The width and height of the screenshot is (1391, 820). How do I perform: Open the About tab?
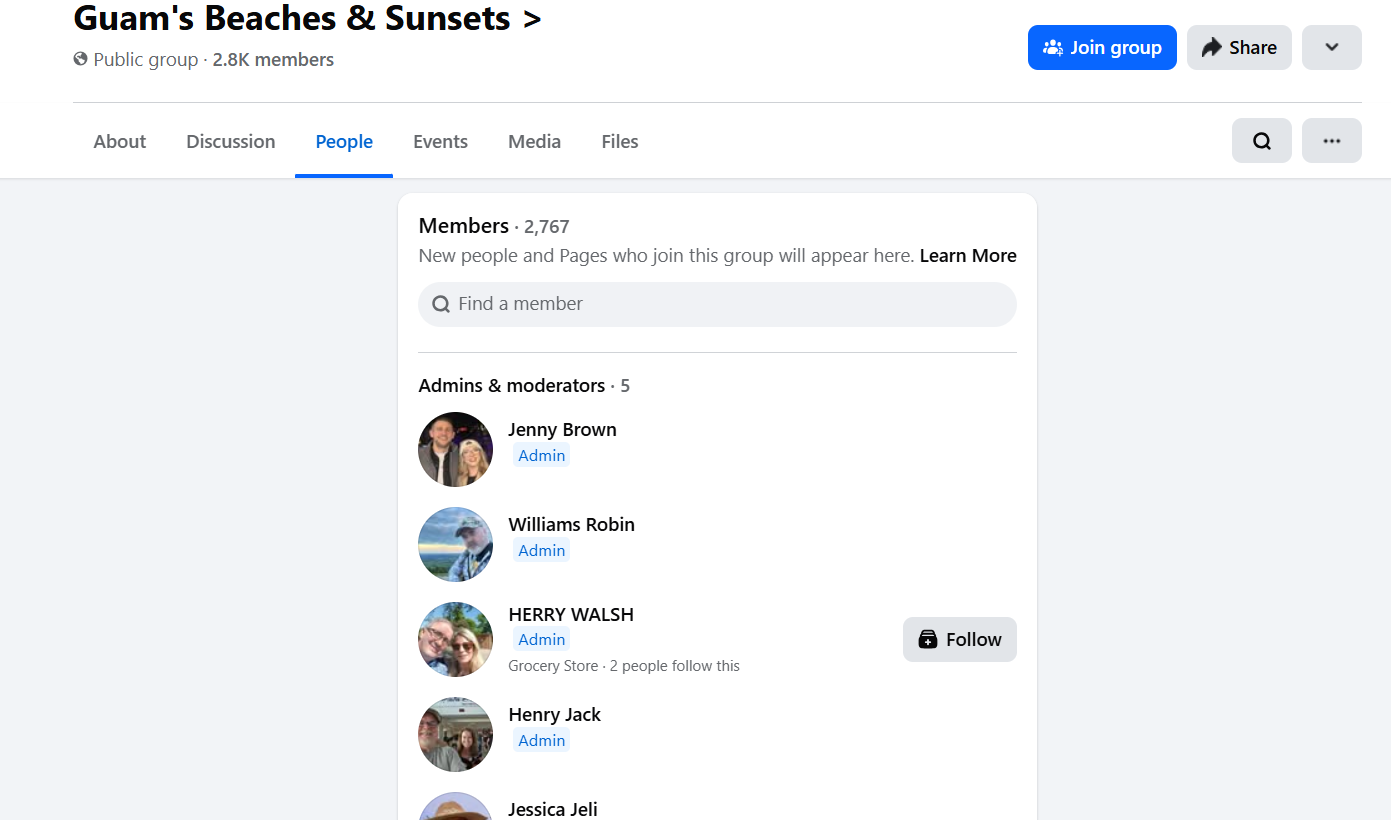(120, 141)
